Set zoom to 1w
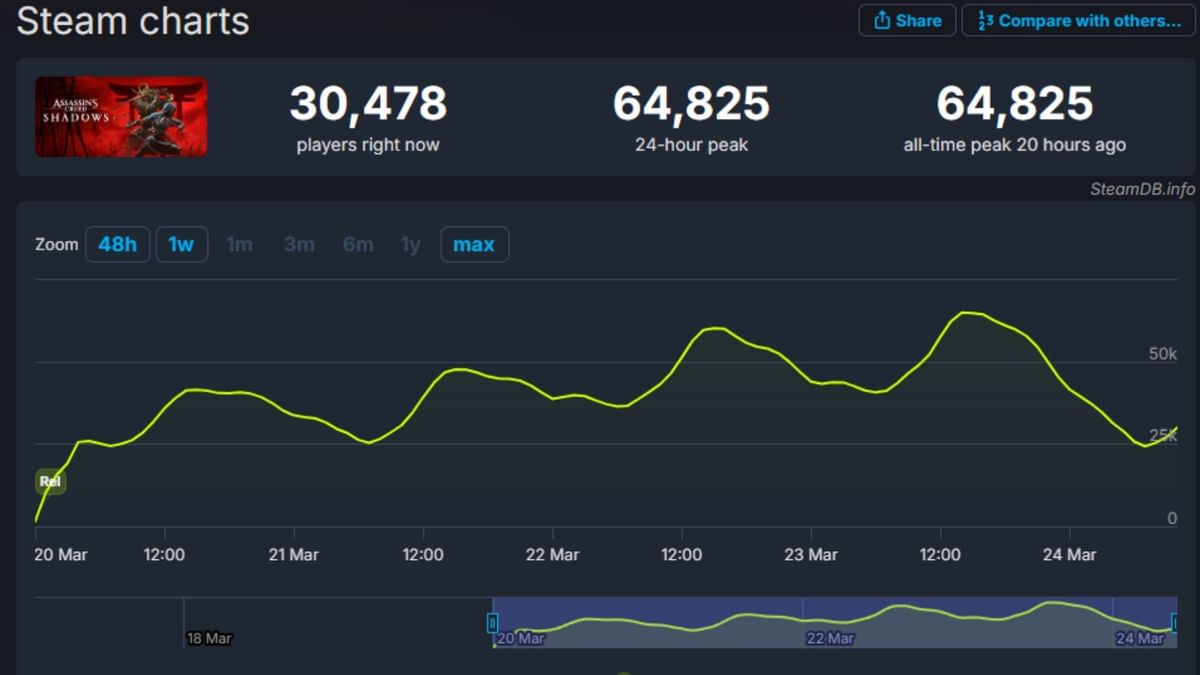Viewport: 1200px width, 675px height. pos(181,244)
